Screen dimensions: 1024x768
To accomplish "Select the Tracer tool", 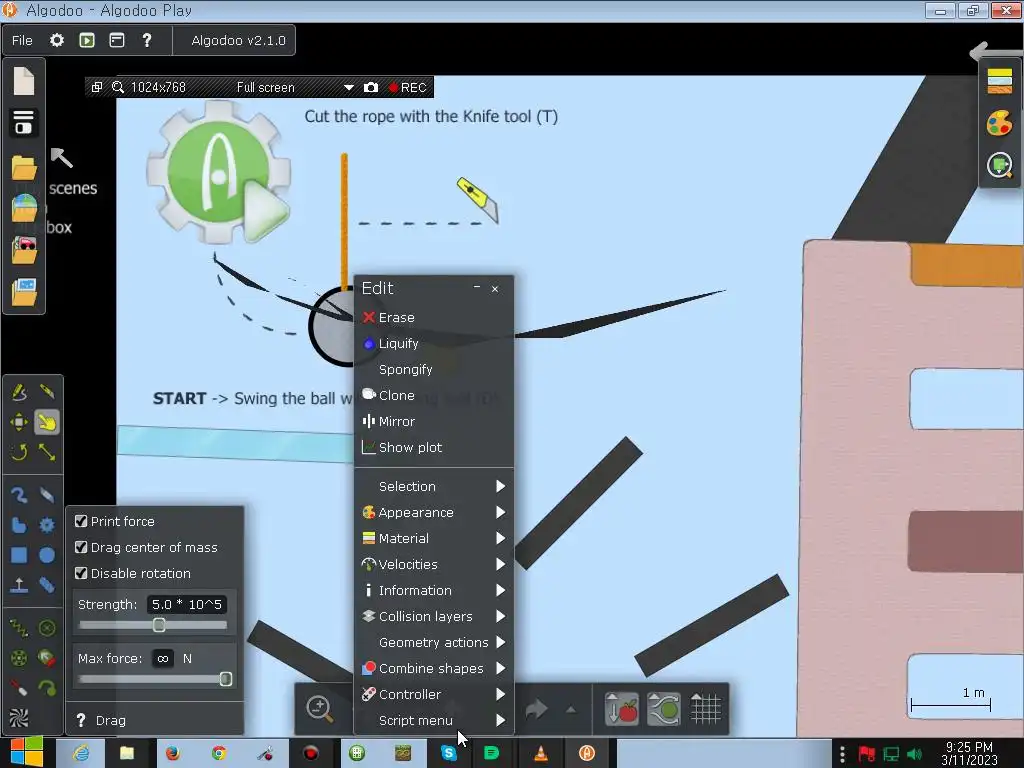I will [x=47, y=688].
